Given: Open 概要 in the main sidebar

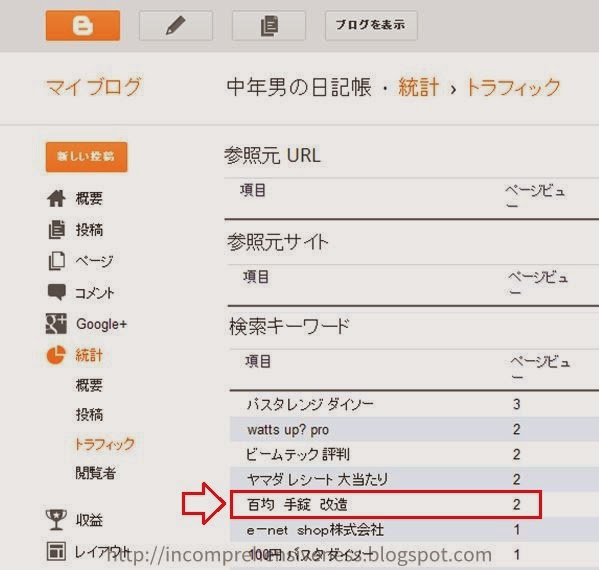Looking at the screenshot, I should point(89,198).
